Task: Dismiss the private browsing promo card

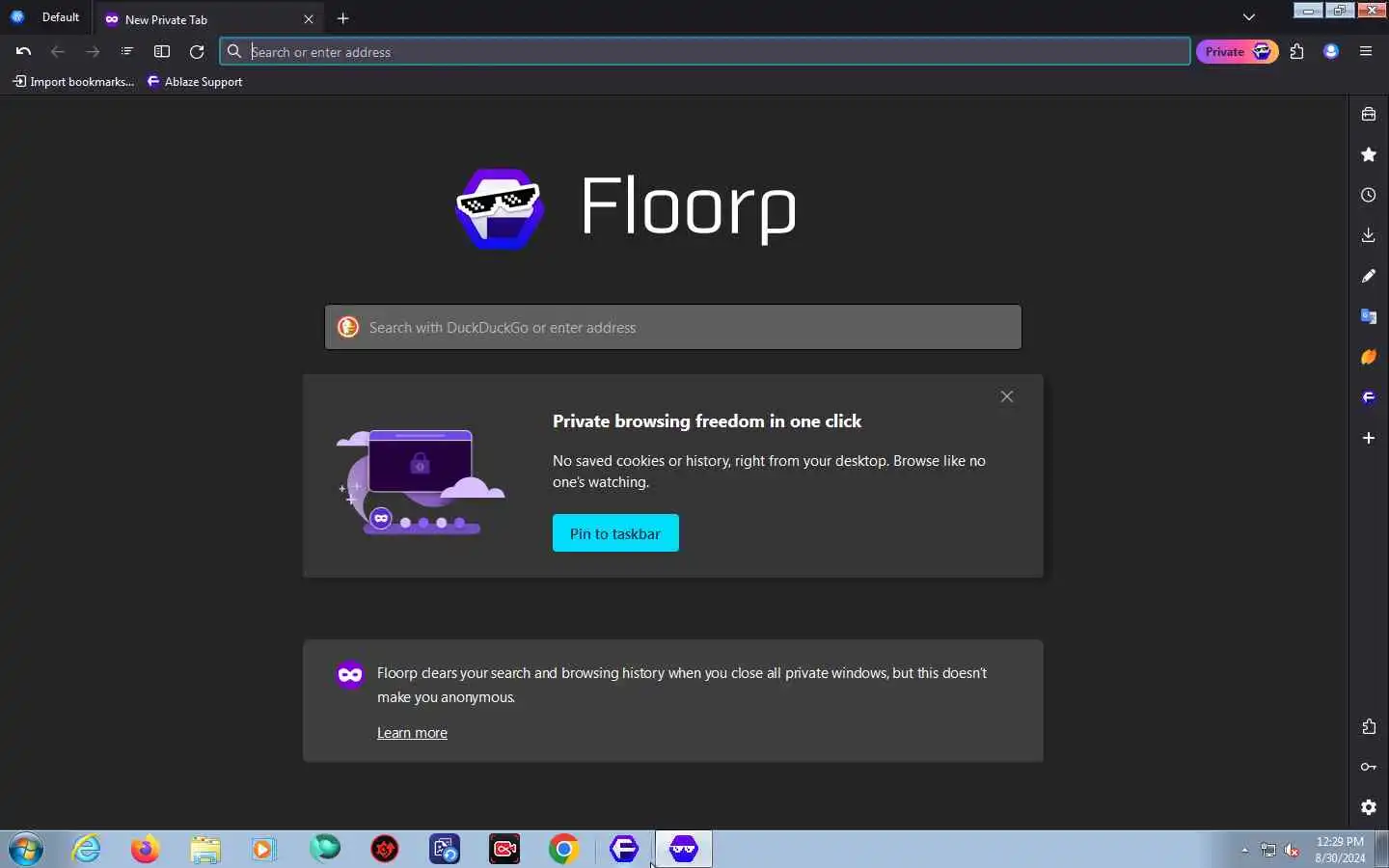Action: click(x=1007, y=396)
